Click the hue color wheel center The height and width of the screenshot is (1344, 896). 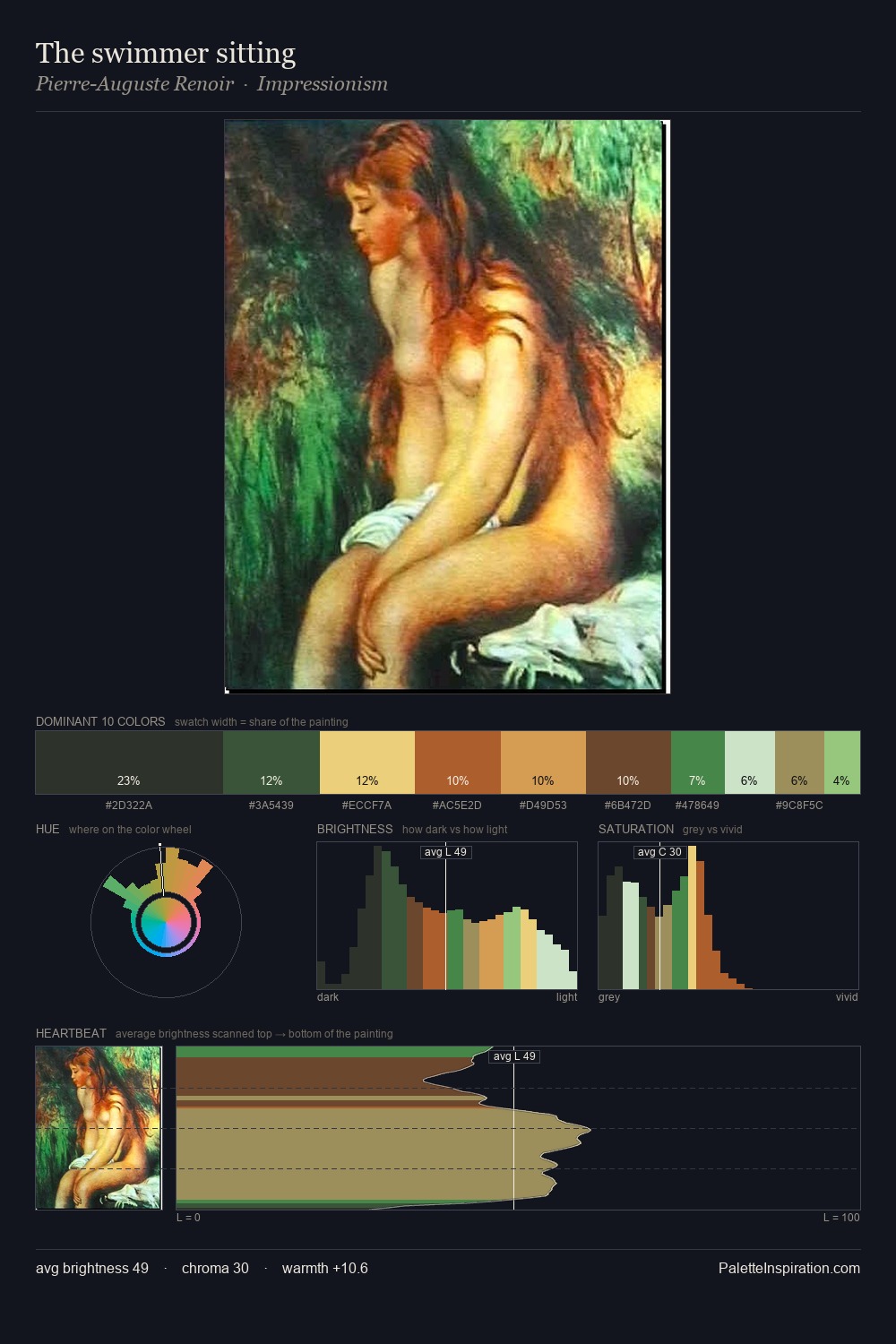point(166,921)
